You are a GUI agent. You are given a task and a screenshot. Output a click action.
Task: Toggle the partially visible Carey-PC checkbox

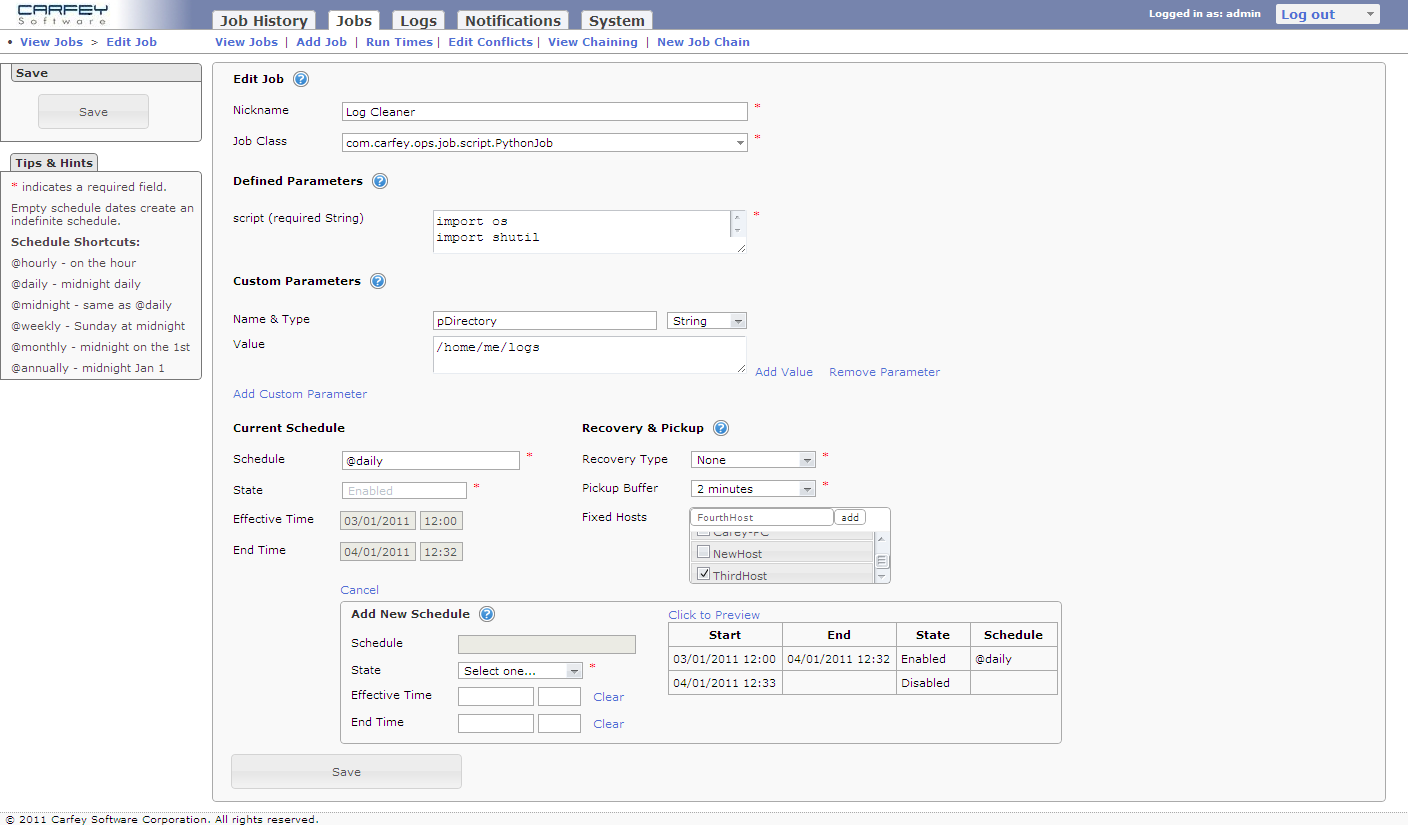point(704,535)
